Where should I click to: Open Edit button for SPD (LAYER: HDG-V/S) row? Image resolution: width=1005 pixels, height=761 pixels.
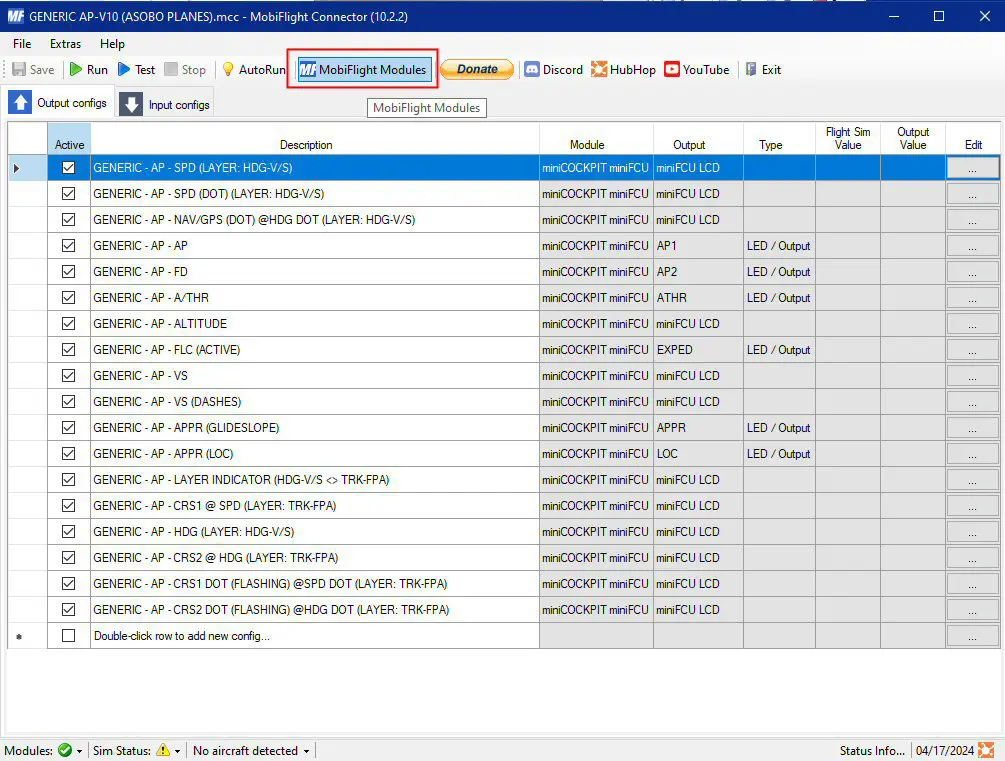[972, 168]
